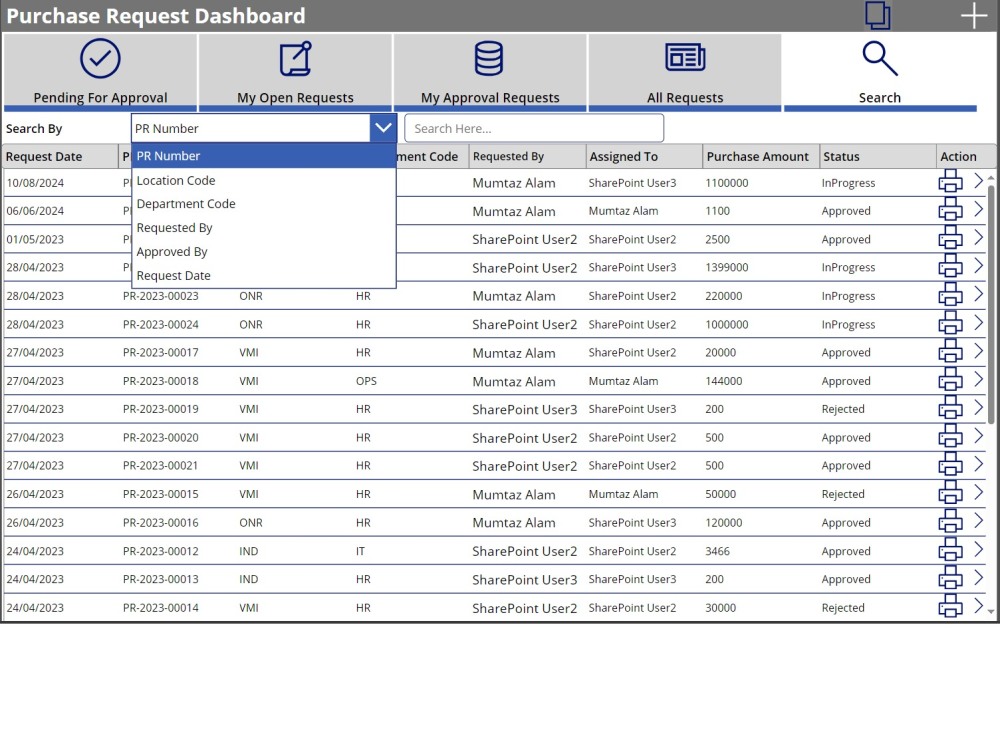The height and width of the screenshot is (750, 1000).
Task: Print the 01/05/2023 request row
Action: tap(950, 238)
